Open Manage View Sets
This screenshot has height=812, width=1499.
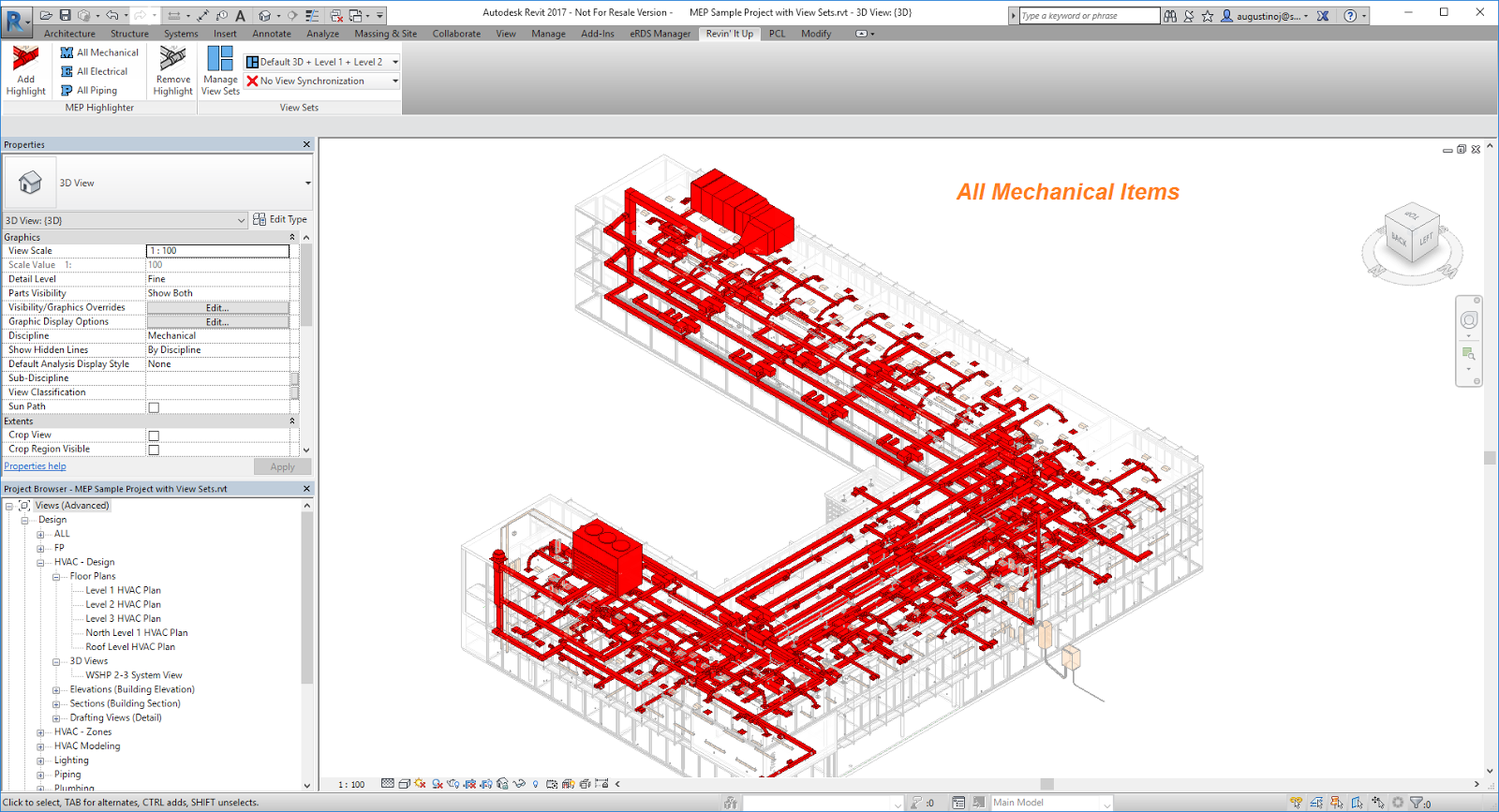[220, 71]
